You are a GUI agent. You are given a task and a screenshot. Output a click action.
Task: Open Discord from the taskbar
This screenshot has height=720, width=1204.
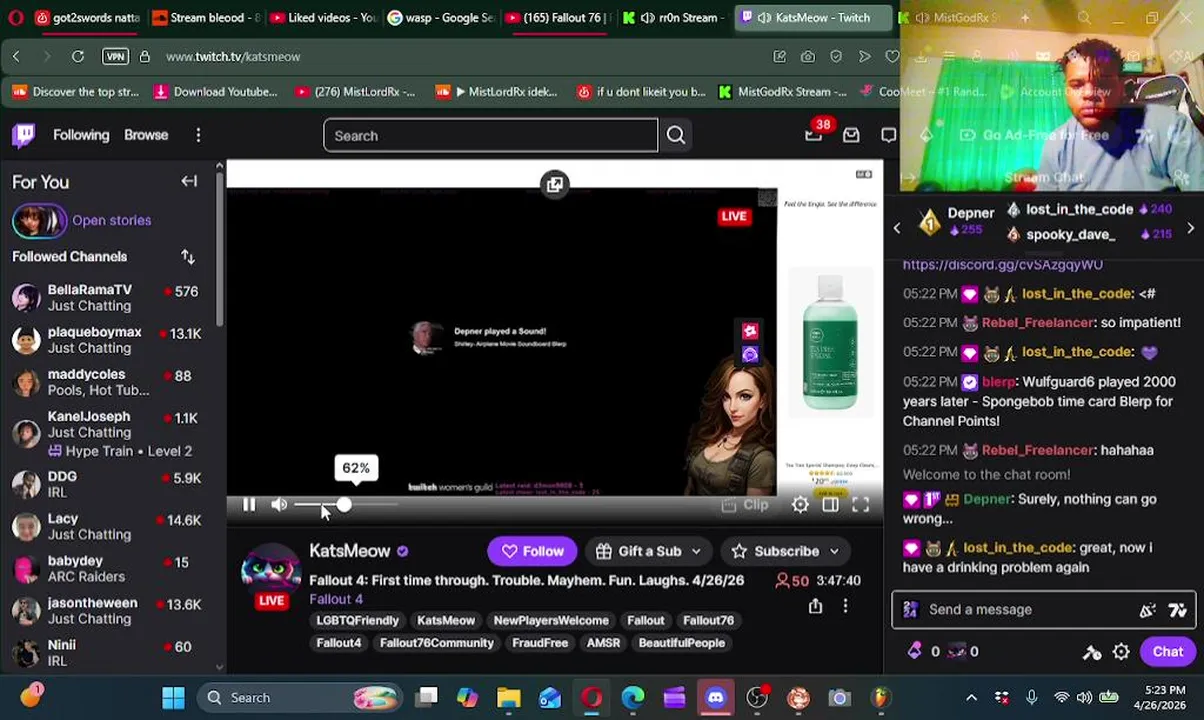click(716, 698)
